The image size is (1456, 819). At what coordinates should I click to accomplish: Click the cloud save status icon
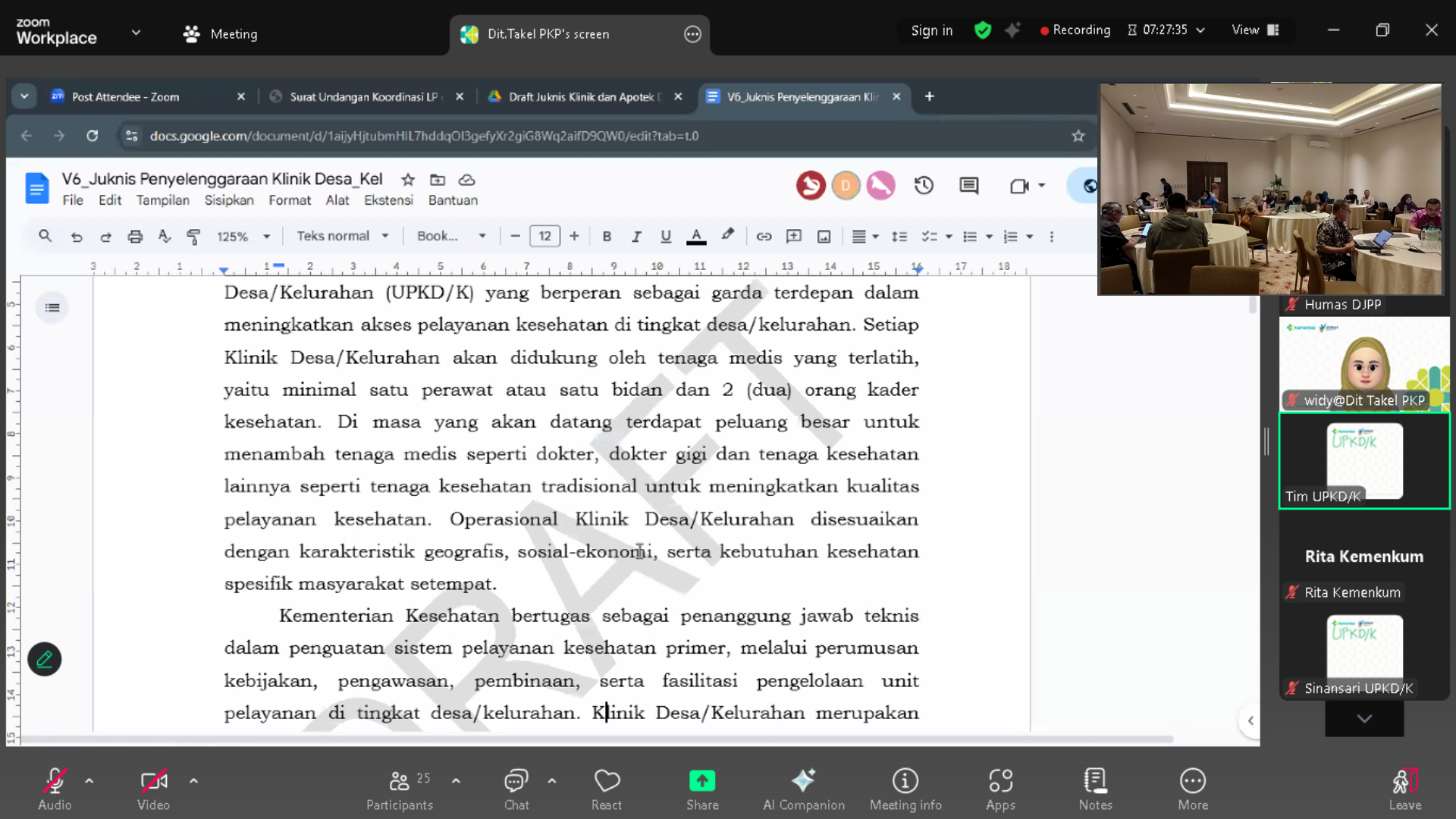click(467, 180)
